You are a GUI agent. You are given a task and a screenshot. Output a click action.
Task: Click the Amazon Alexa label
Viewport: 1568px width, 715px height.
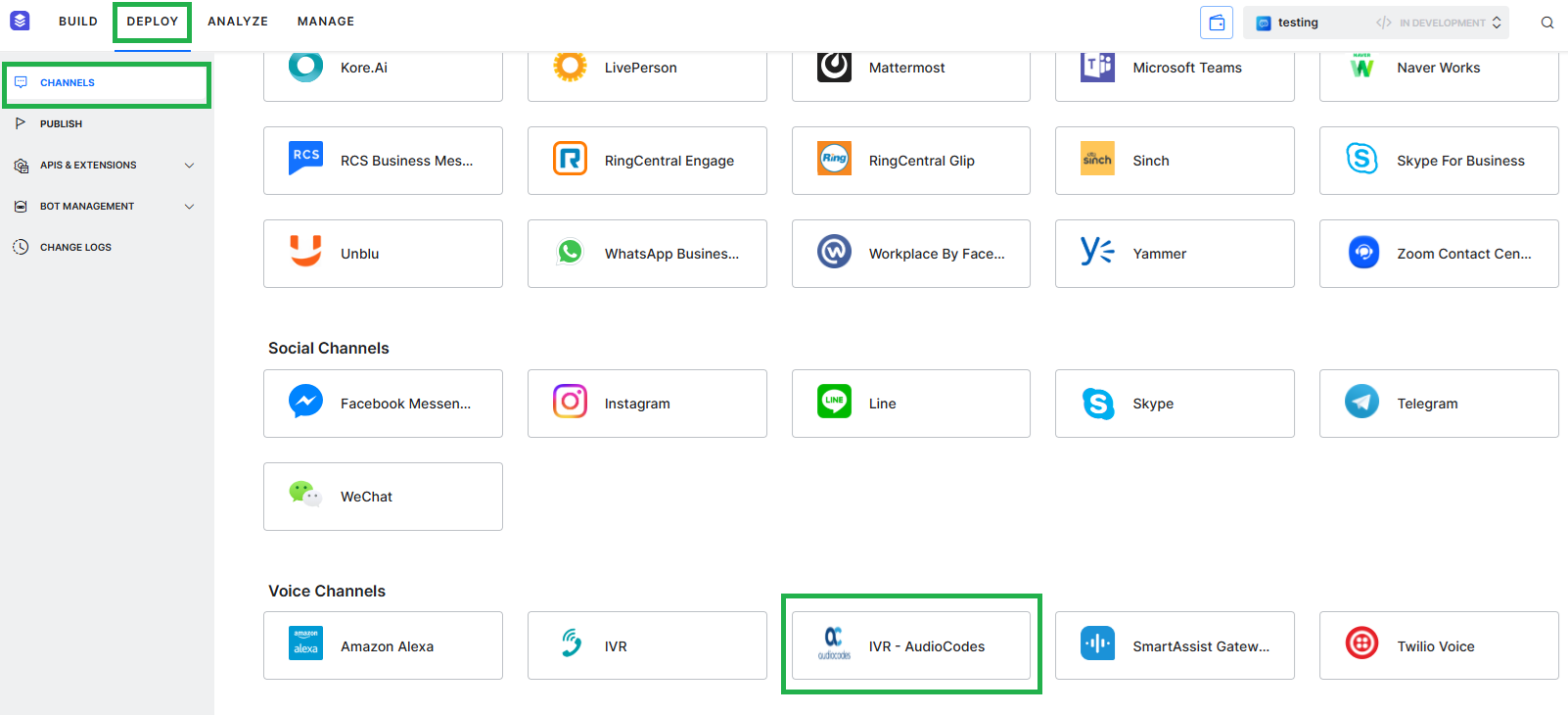point(387,646)
